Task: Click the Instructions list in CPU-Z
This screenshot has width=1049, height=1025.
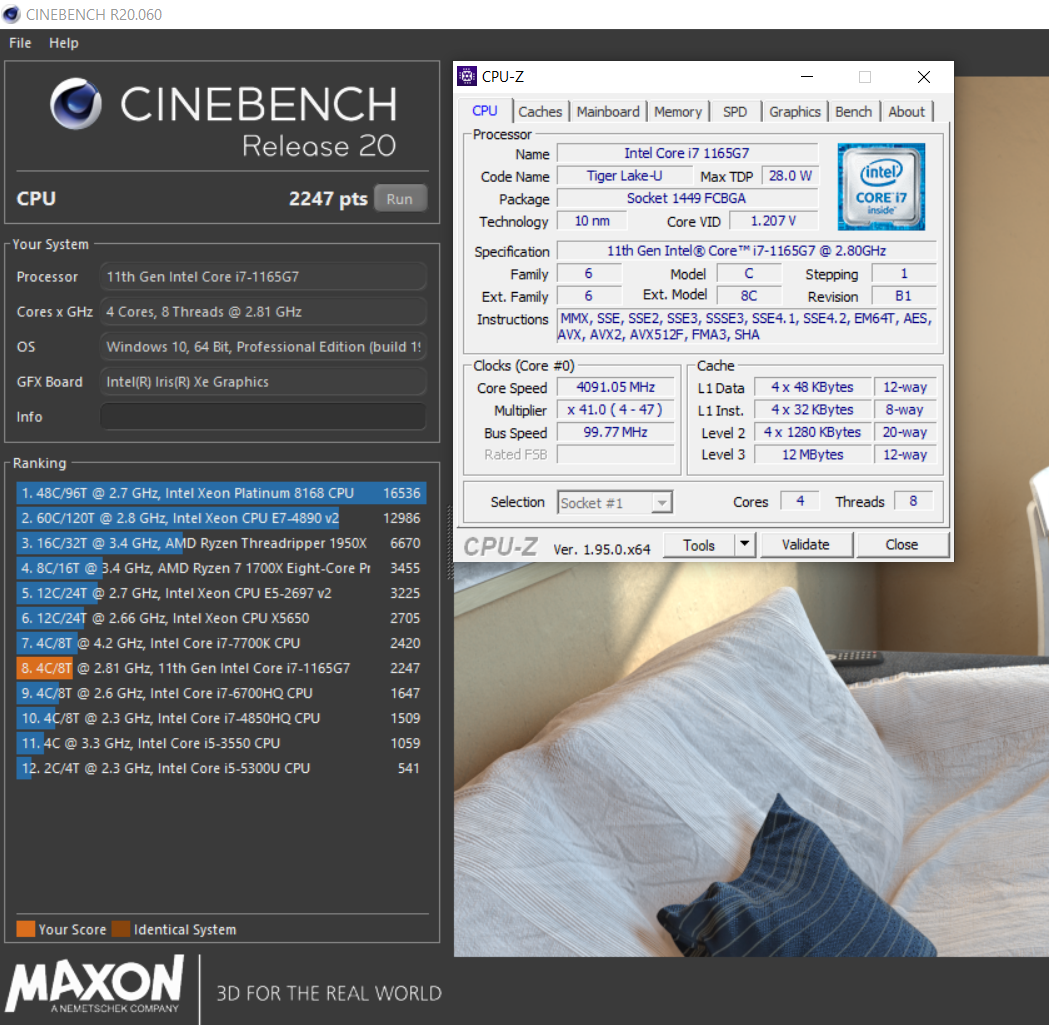Action: click(x=747, y=327)
